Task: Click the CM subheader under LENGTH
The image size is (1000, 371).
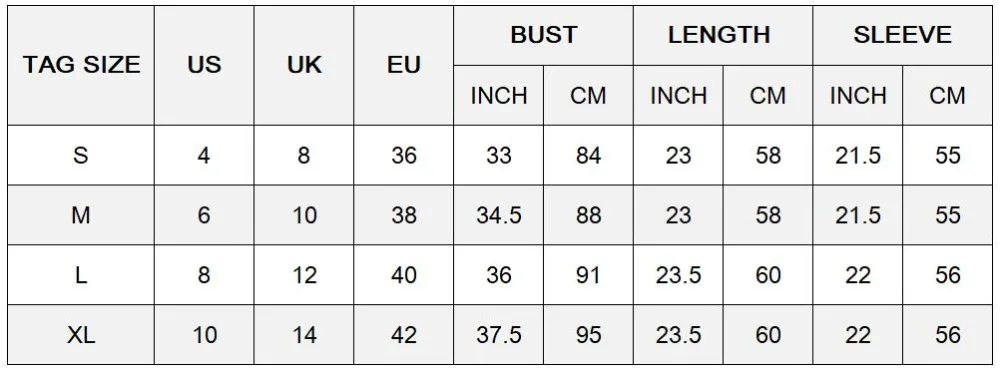Action: click(x=768, y=96)
